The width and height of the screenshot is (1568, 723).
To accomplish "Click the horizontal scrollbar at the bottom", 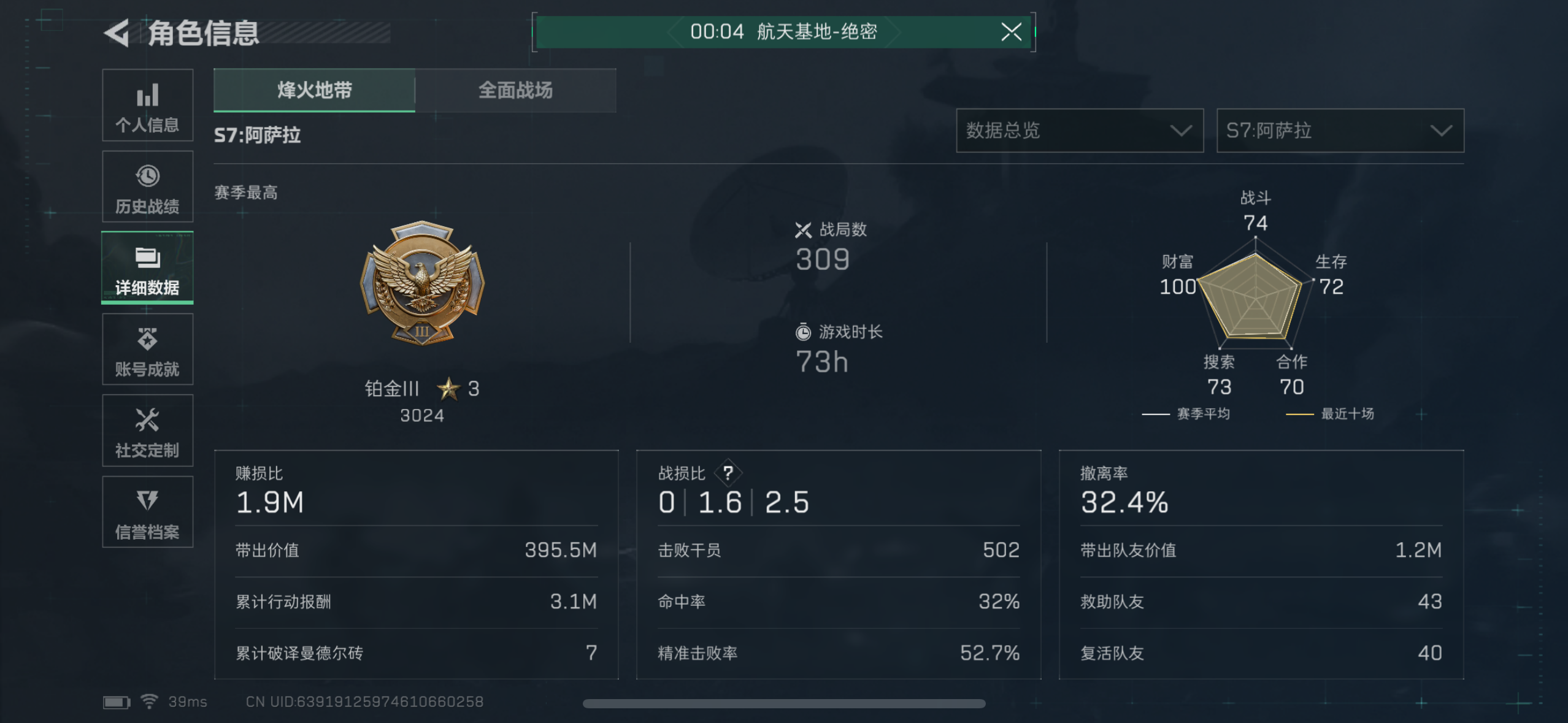I will [784, 703].
